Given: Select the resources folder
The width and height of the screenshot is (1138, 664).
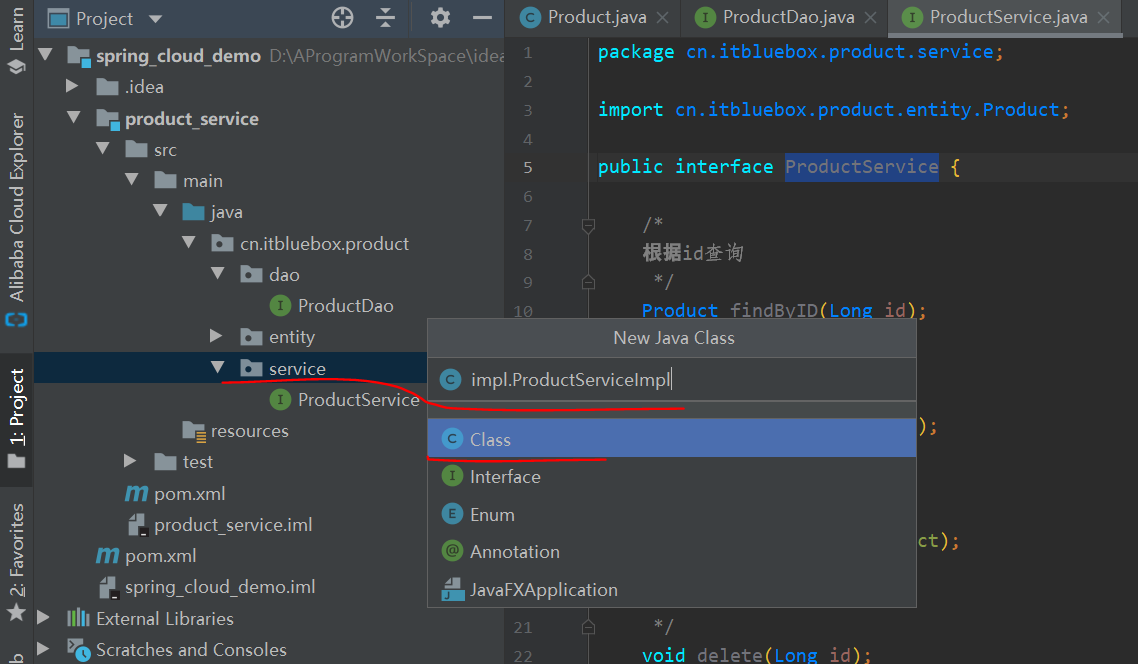Looking at the screenshot, I should (235, 431).
